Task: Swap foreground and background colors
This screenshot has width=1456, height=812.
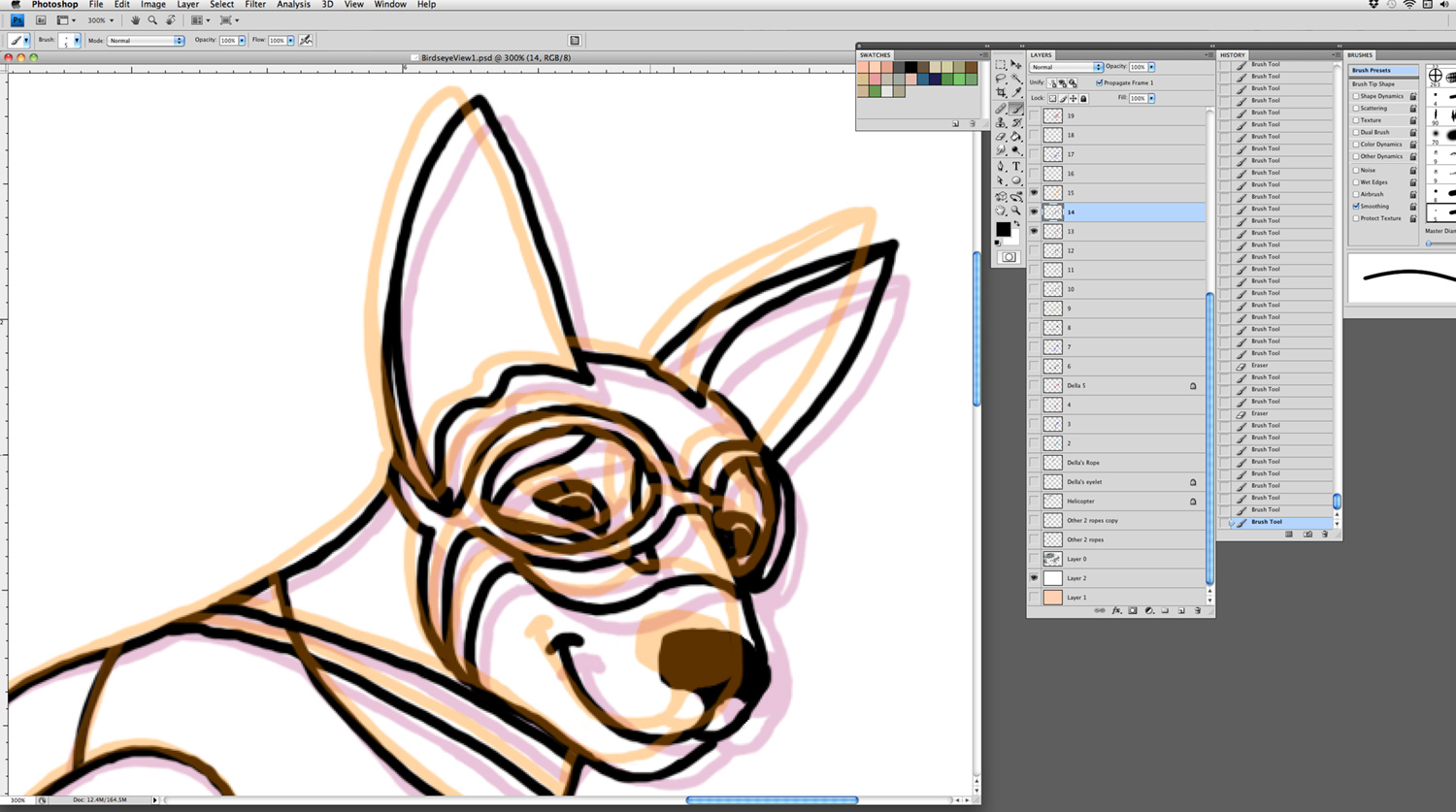Action: point(1017,223)
